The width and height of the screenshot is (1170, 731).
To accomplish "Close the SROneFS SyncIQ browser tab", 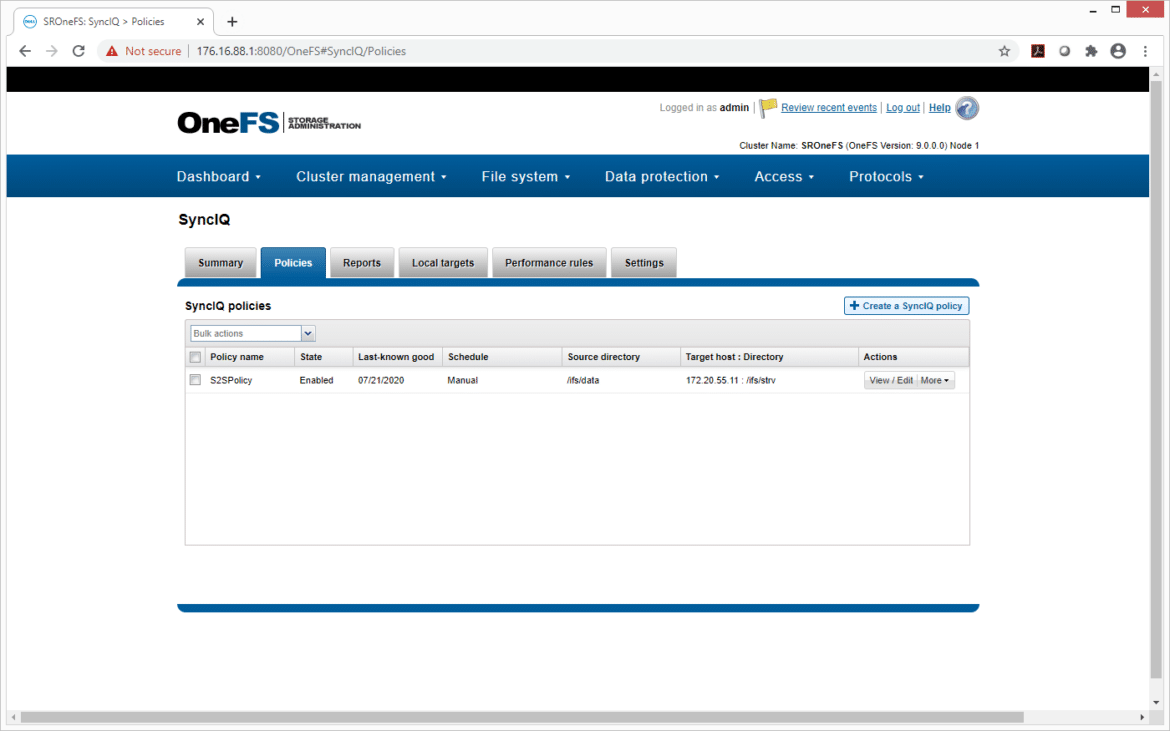I will 200,22.
